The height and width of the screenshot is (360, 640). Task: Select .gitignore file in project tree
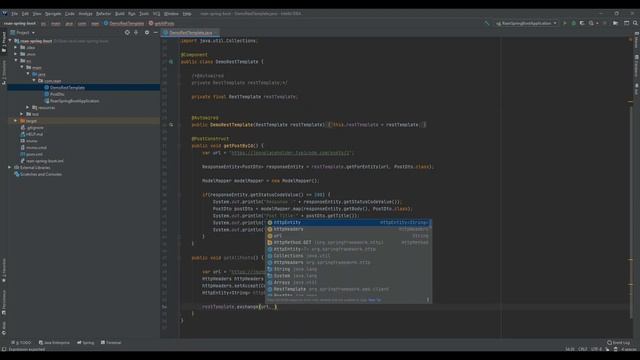[35, 127]
